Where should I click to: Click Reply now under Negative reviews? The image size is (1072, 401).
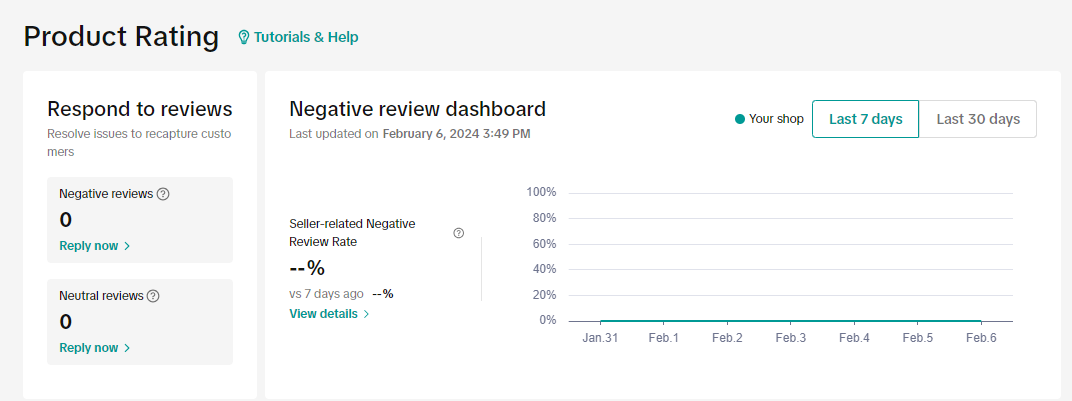point(89,246)
